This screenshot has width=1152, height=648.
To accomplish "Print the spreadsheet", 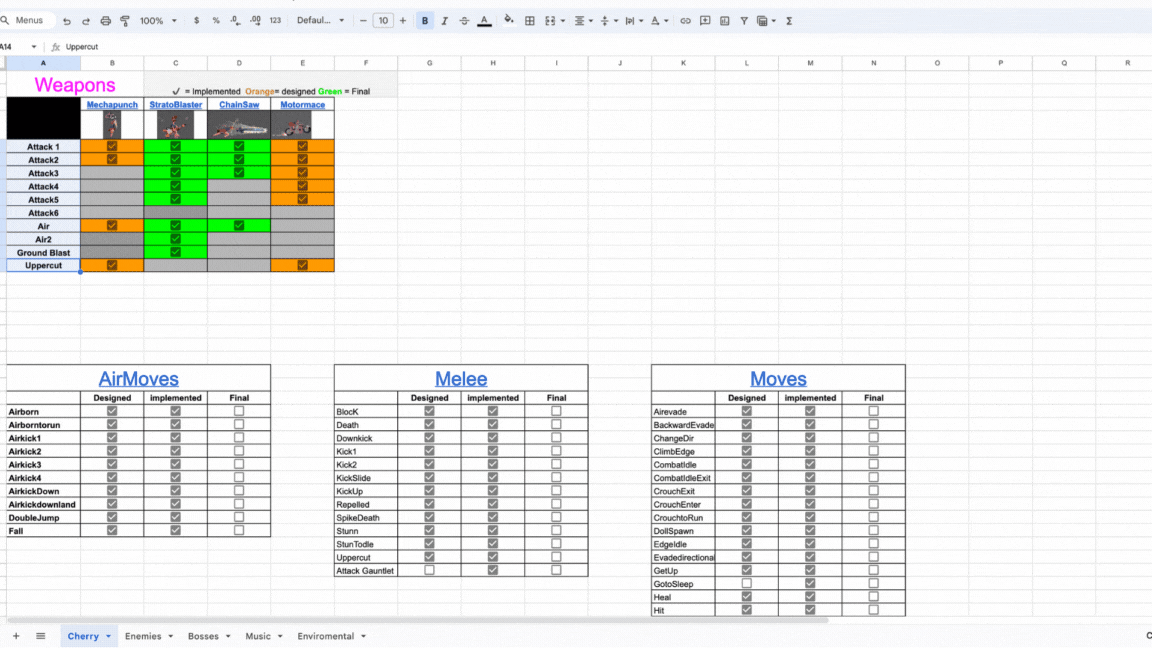I will pos(106,21).
